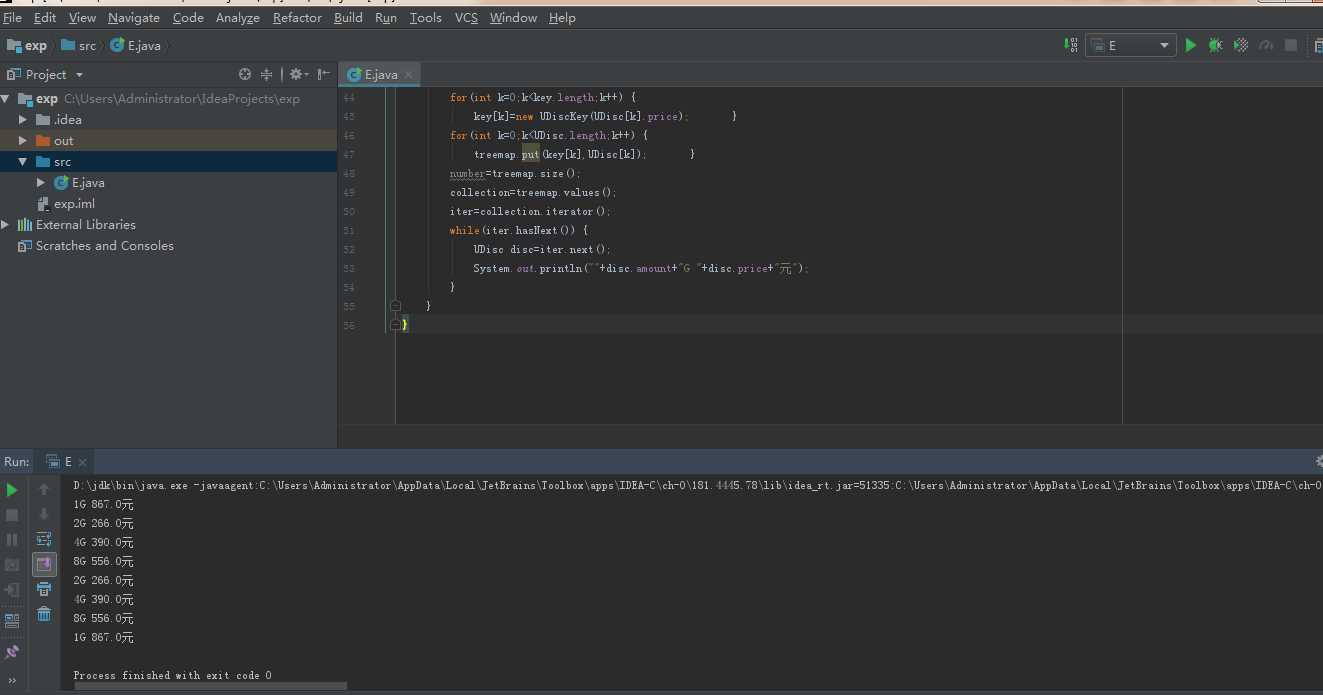
Task: Toggle Soft-Wrap in the Run console
Action: point(44,539)
